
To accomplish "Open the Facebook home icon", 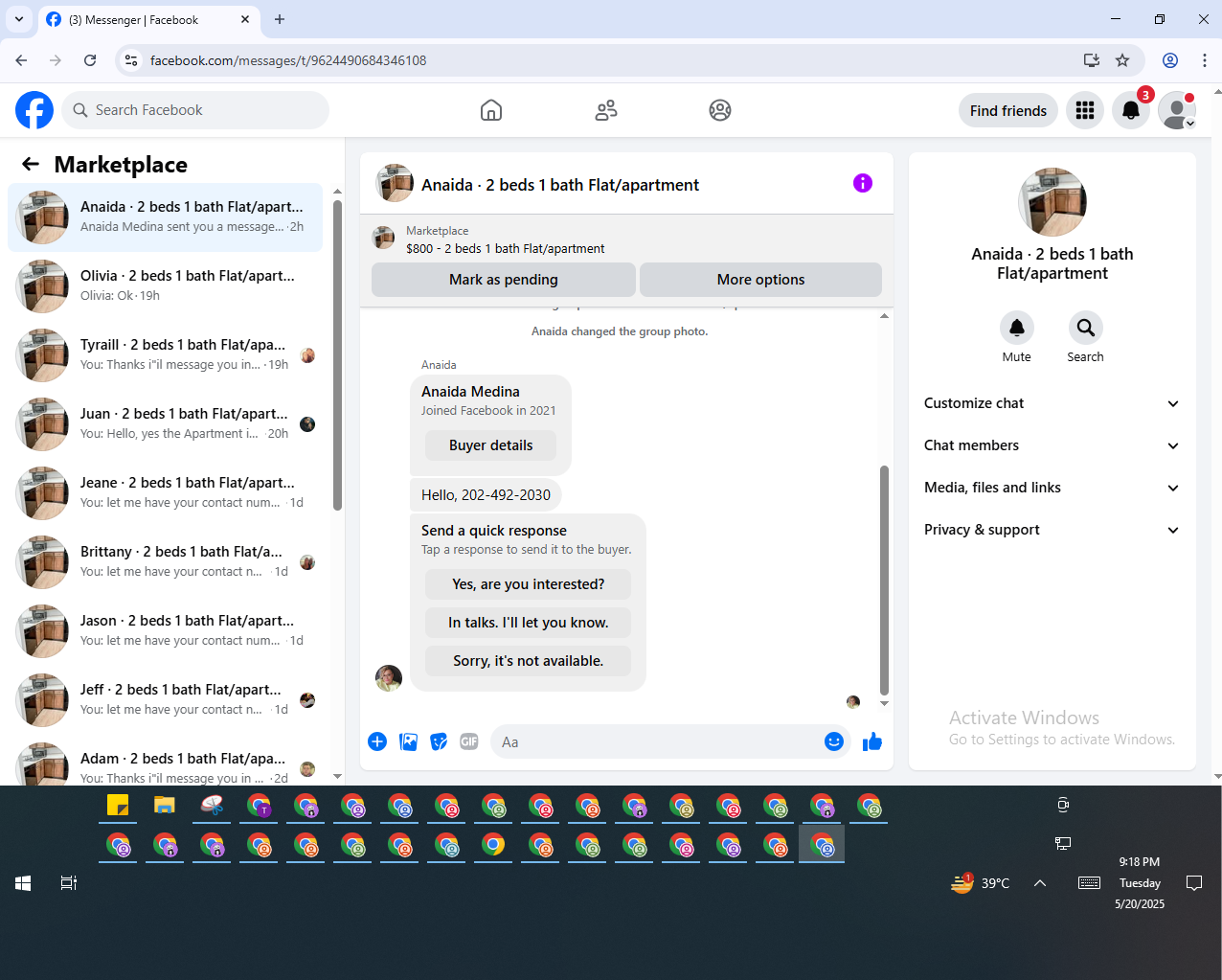I will coord(491,110).
